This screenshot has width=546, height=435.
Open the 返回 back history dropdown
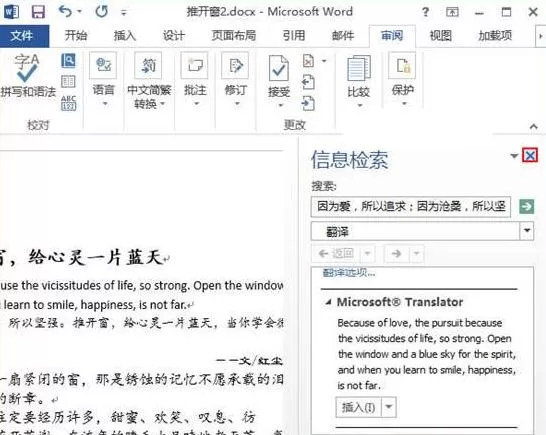pos(367,254)
